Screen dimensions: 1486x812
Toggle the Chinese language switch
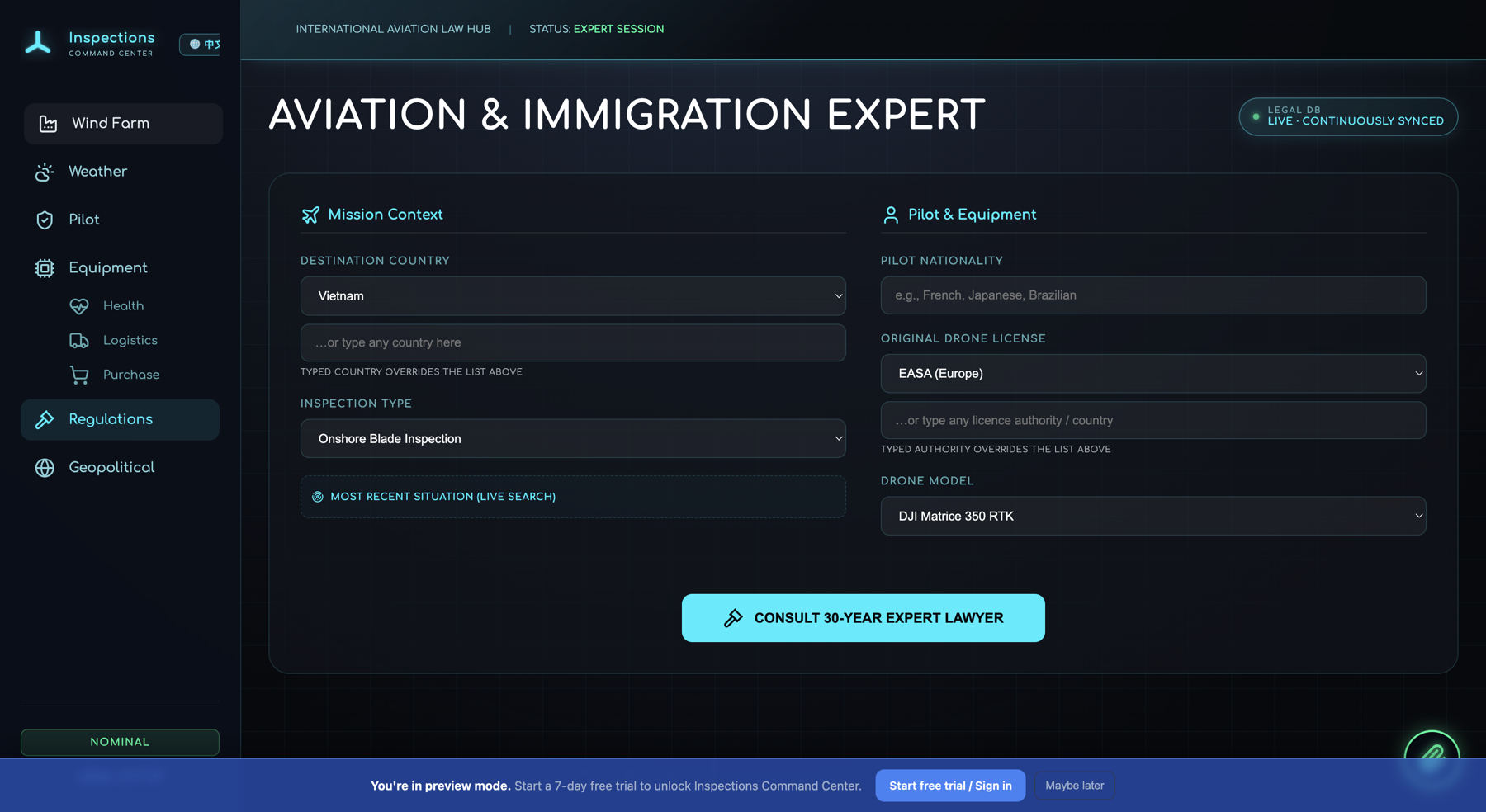point(200,44)
